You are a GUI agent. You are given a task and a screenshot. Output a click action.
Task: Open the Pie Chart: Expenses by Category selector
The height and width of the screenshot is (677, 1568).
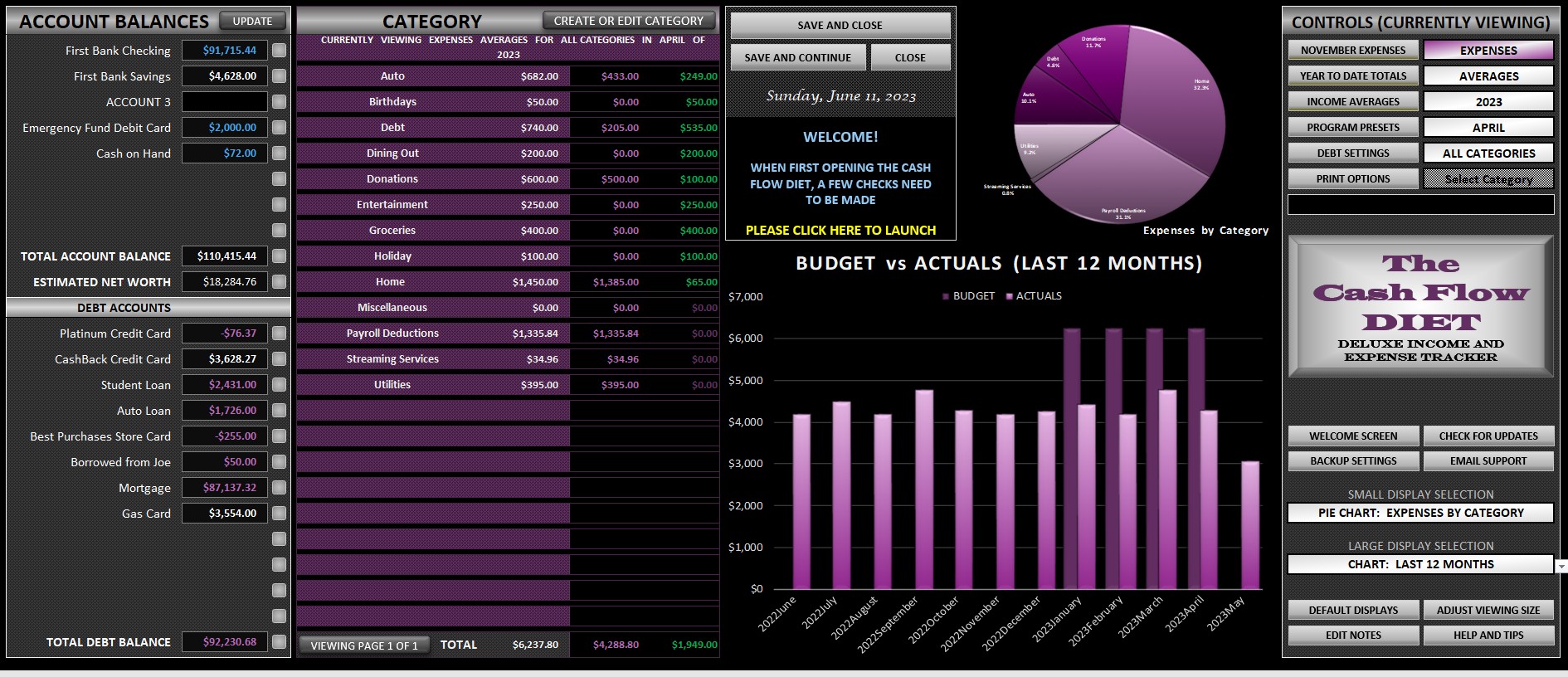(x=1420, y=514)
